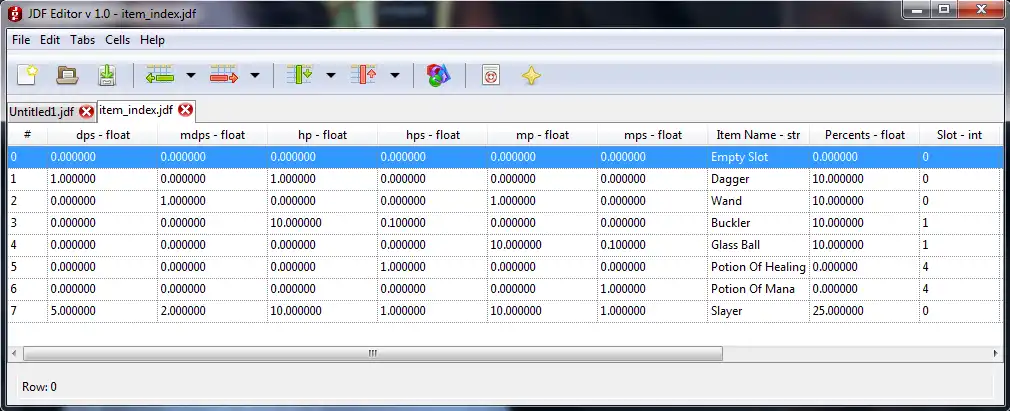1010x411 pixels.
Task: Click the '#' column header
Action: coord(28,135)
